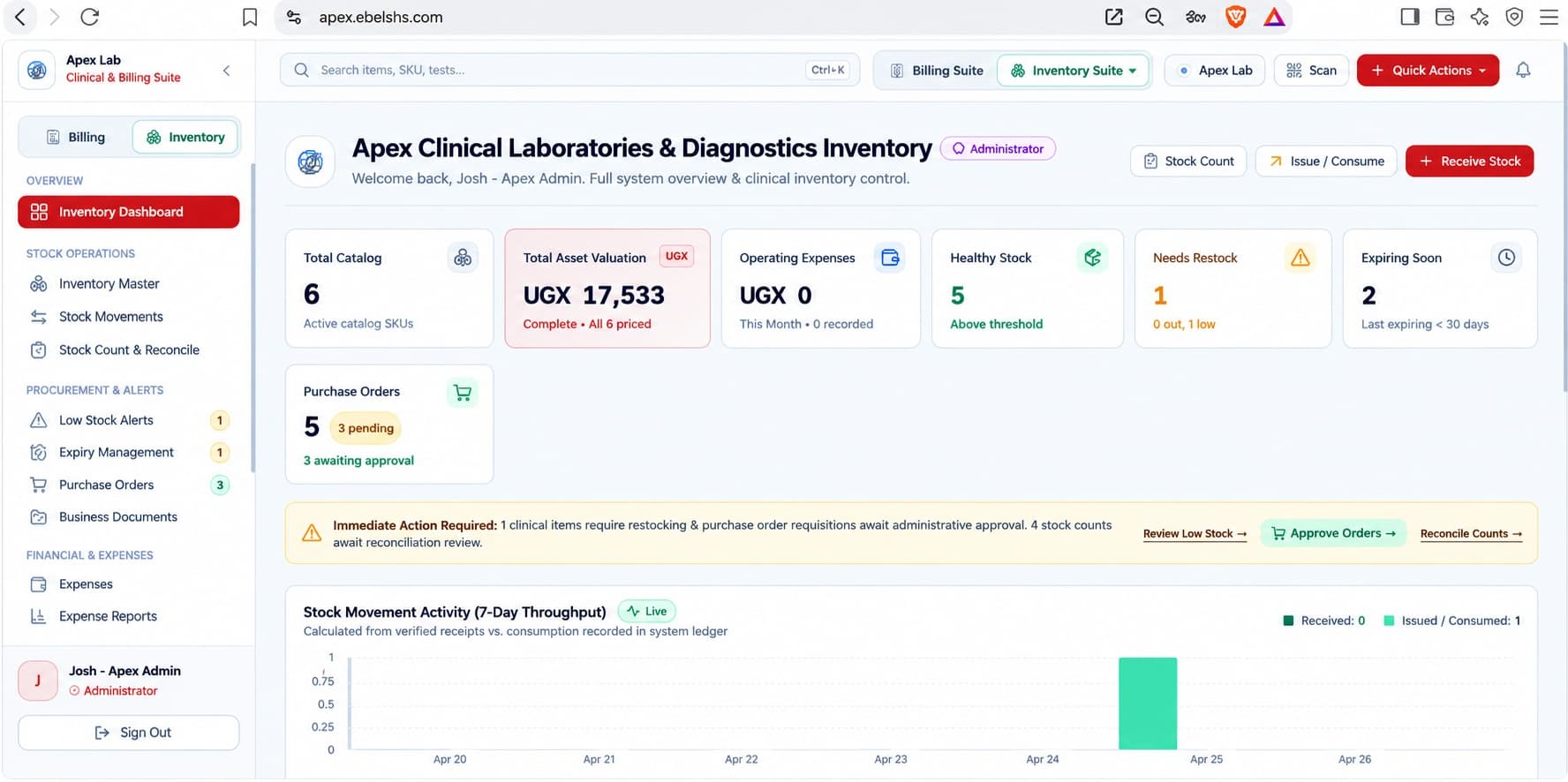Open the browser share icon
Image resolution: width=1568 pixels, height=782 pixels.
click(x=1114, y=17)
